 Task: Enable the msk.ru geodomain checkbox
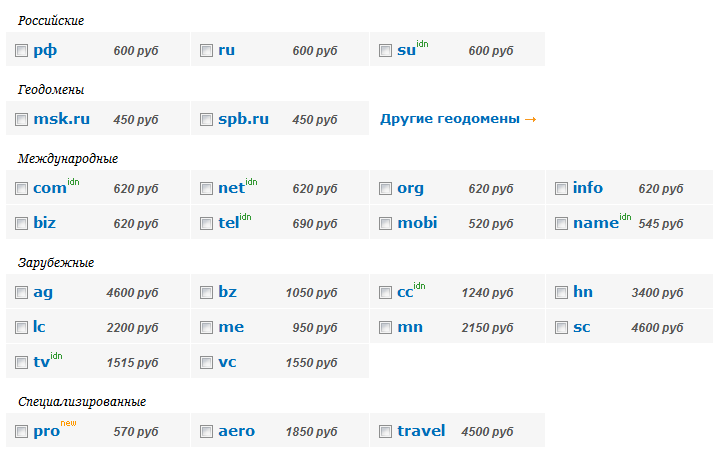[x=22, y=120]
